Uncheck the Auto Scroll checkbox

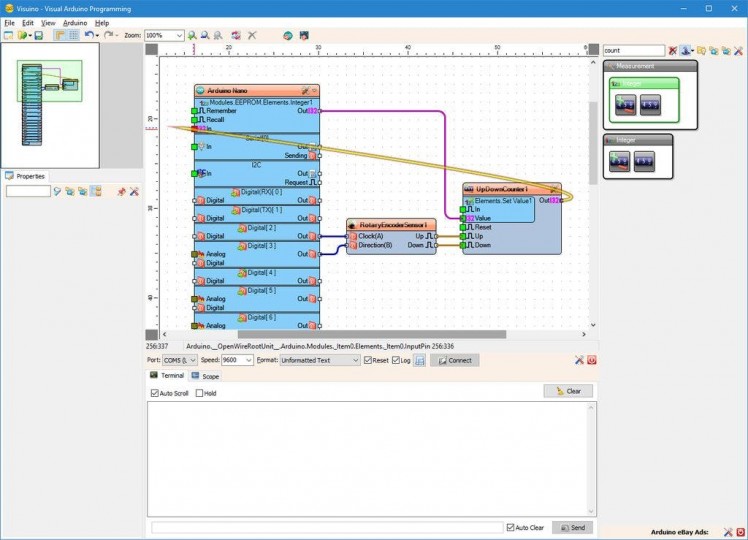tap(153, 393)
